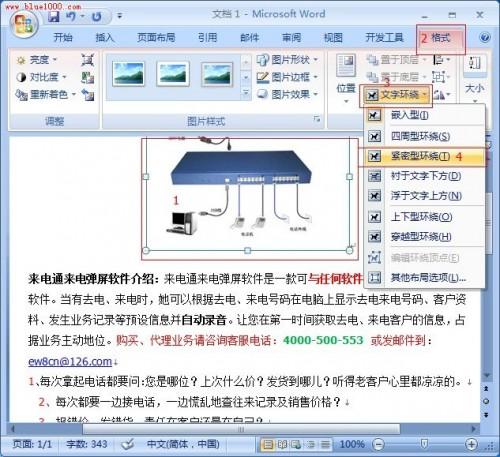Click 置于底层 send to back

tap(396, 77)
